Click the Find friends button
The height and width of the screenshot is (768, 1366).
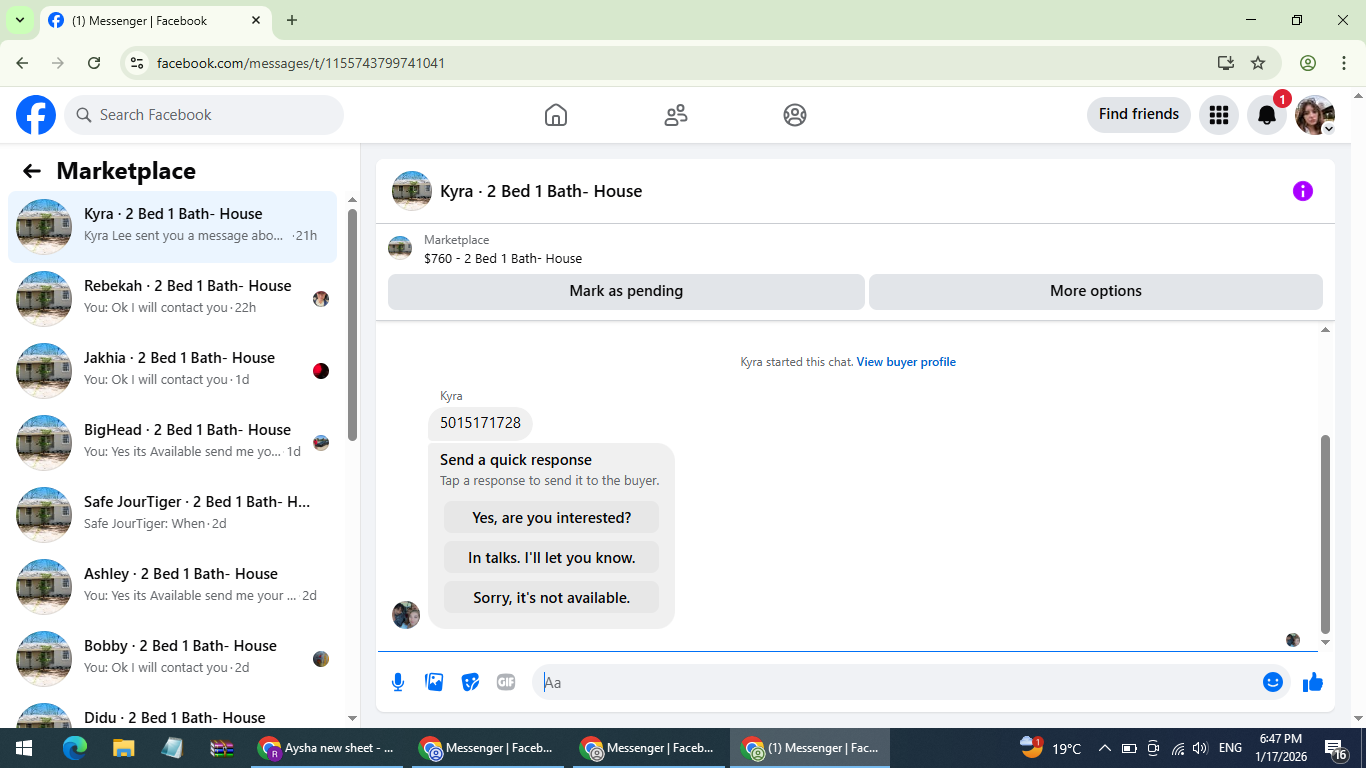pos(1139,114)
